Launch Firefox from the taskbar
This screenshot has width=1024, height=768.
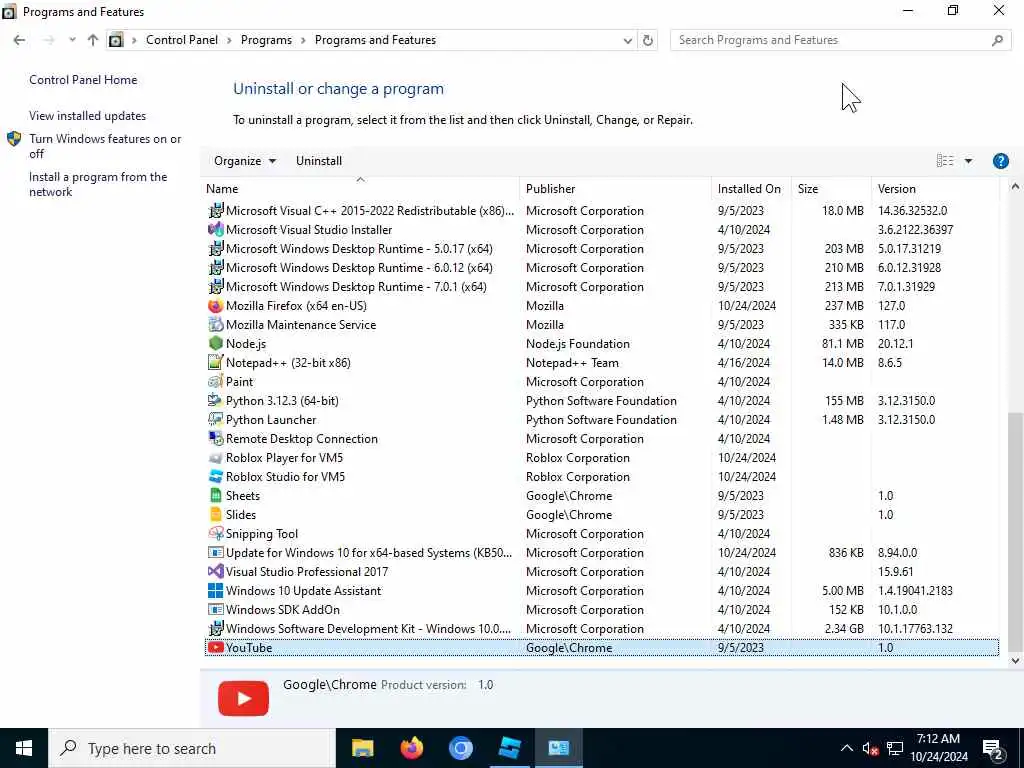411,748
